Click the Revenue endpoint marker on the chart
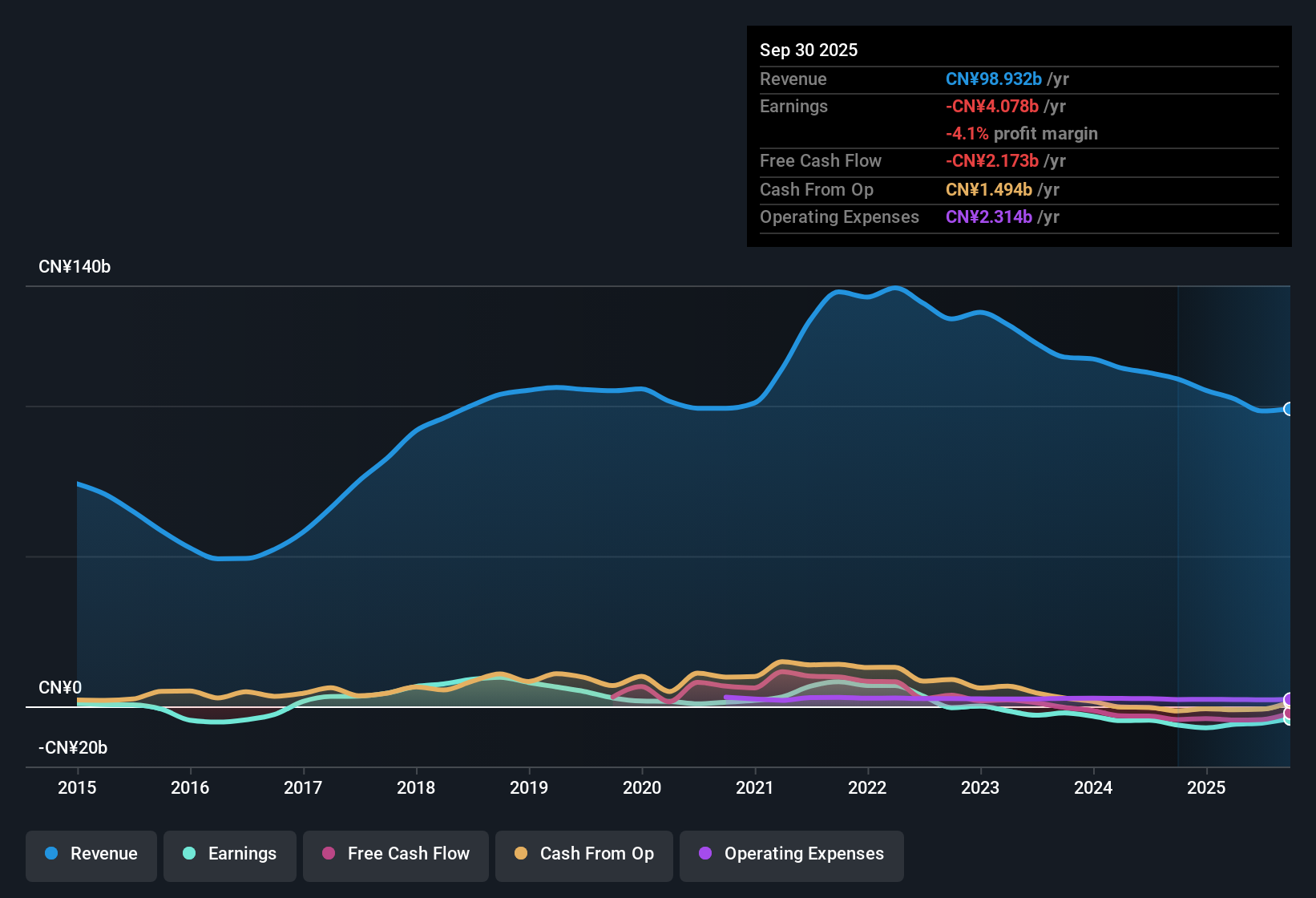 click(x=1289, y=410)
